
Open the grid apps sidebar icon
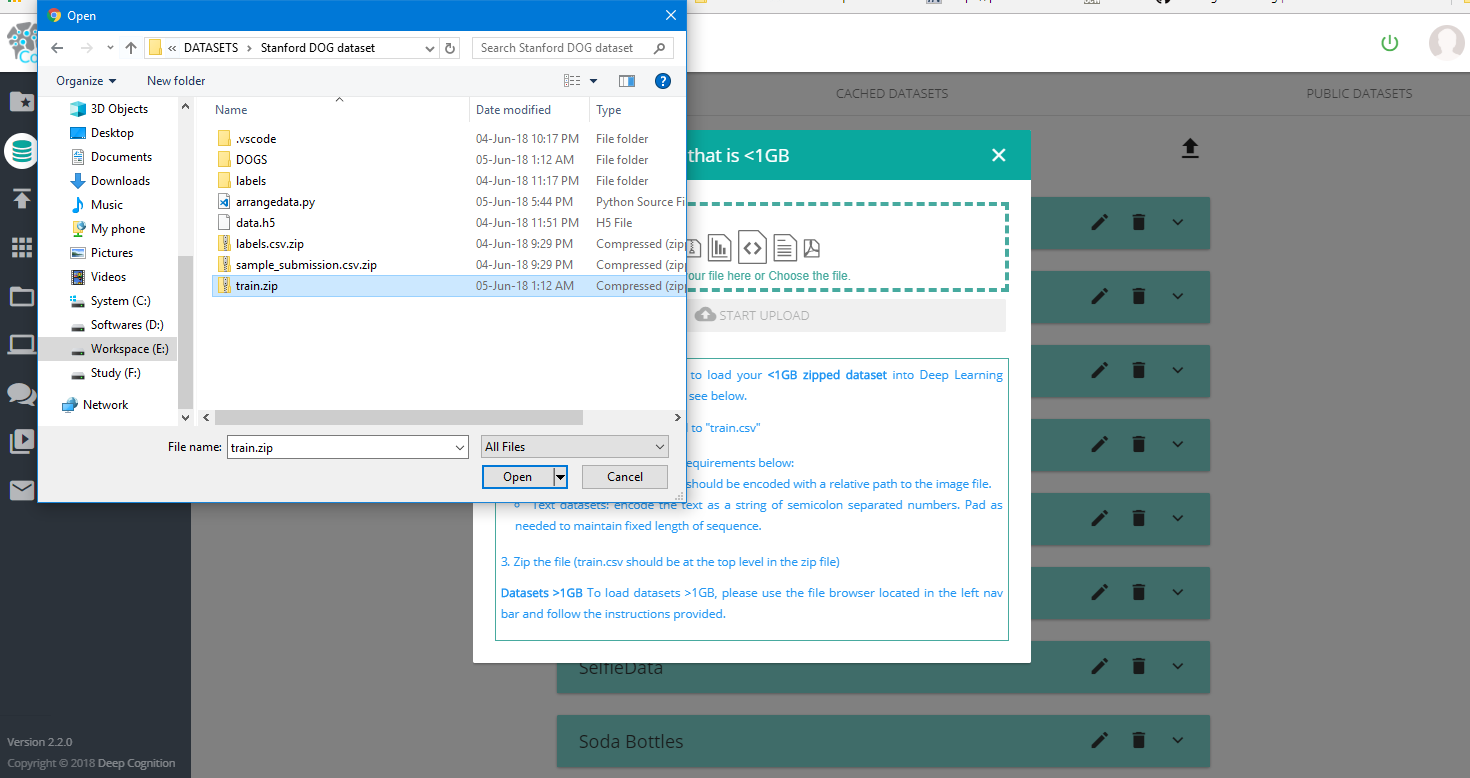[21, 247]
